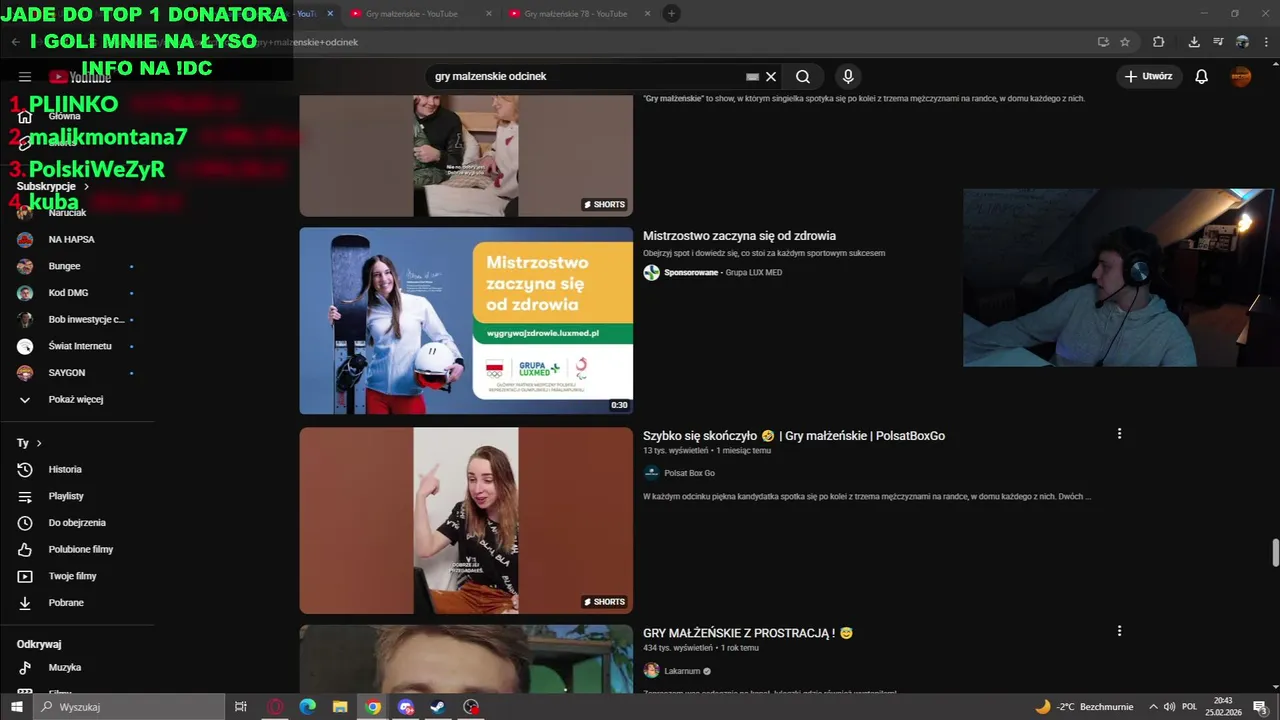This screenshot has height=720, width=1280.
Task: Open the Świat Internetu subscription channel
Action: [x=78, y=346]
